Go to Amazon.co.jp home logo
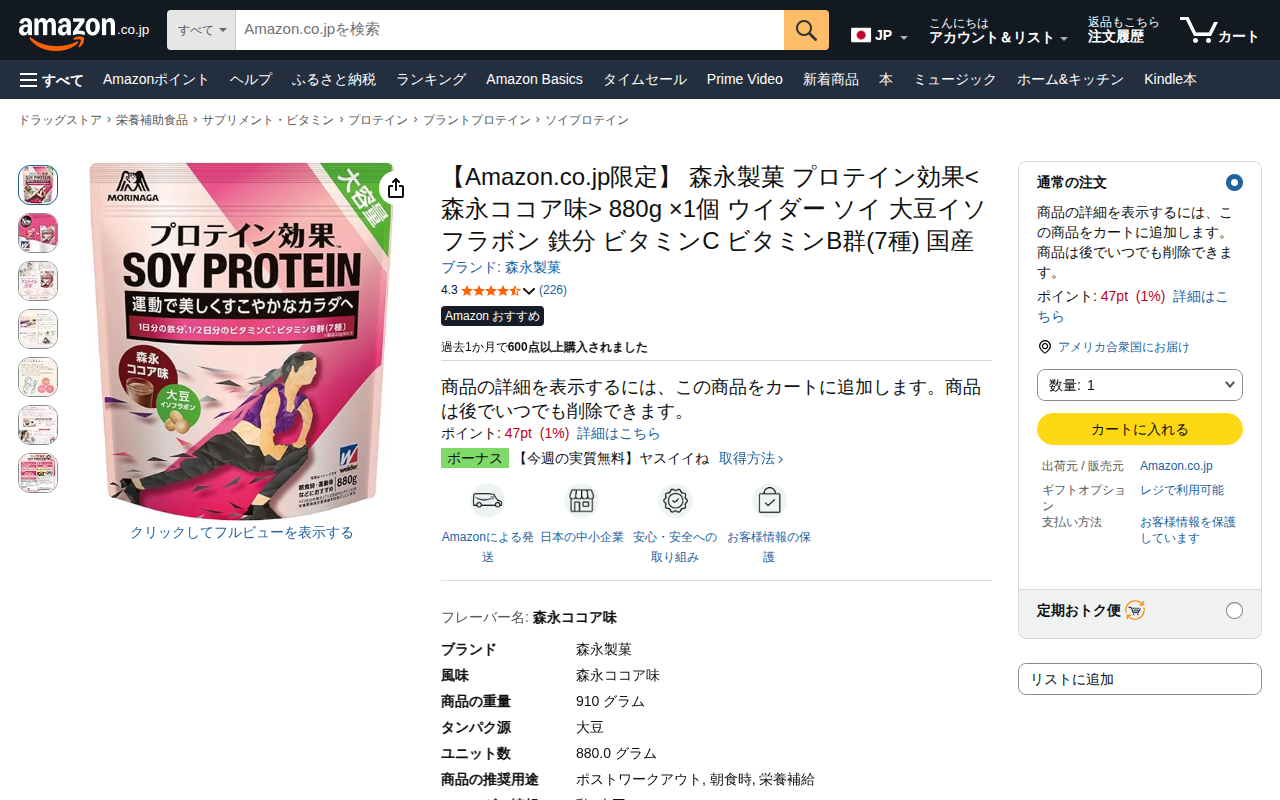Image resolution: width=1280 pixels, height=800 pixels. 84,30
